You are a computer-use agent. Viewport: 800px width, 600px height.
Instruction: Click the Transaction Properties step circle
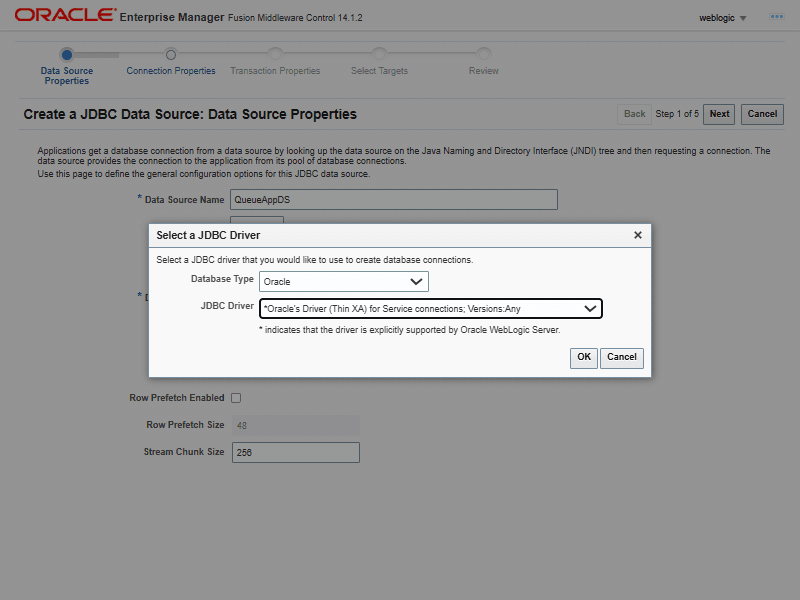275,55
